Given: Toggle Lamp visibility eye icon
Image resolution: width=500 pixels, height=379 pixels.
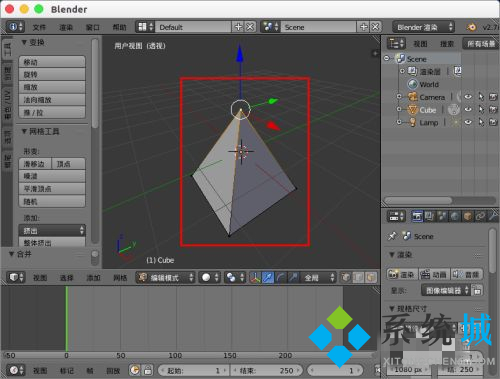Looking at the screenshot, I should [468, 122].
